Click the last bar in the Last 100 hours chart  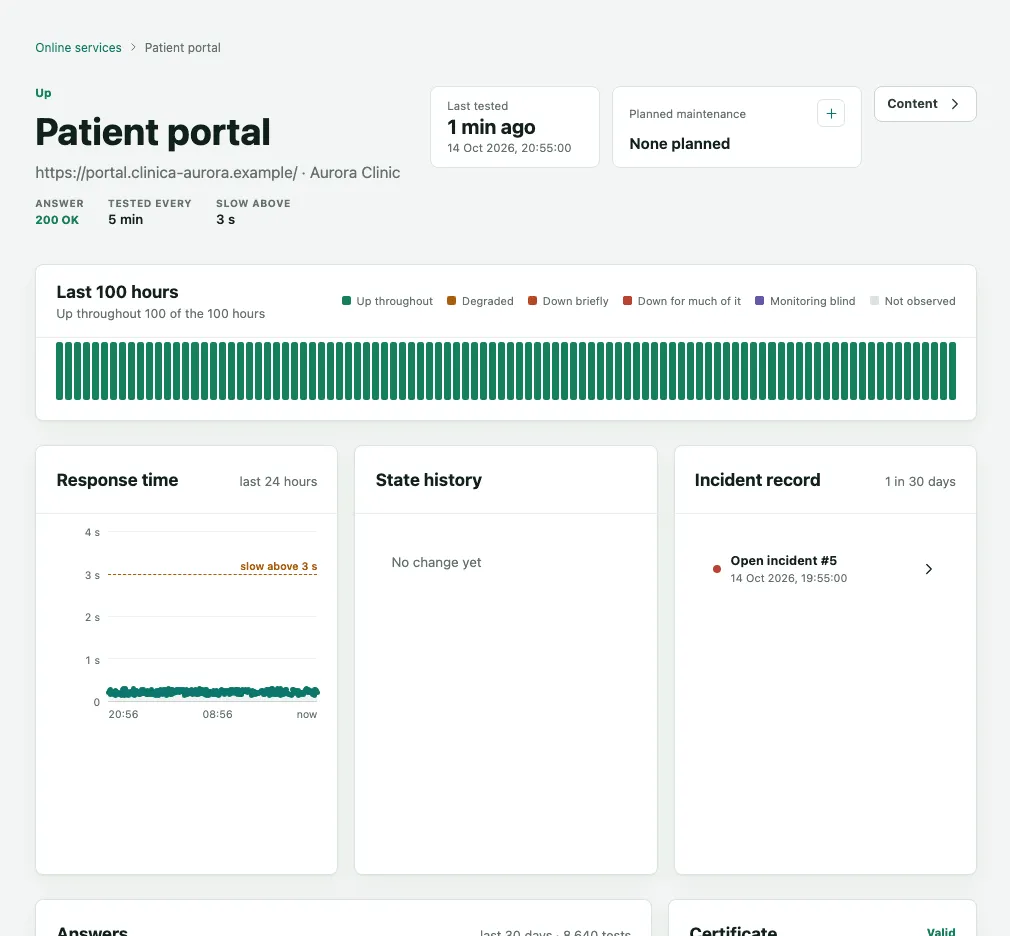[x=952, y=371]
